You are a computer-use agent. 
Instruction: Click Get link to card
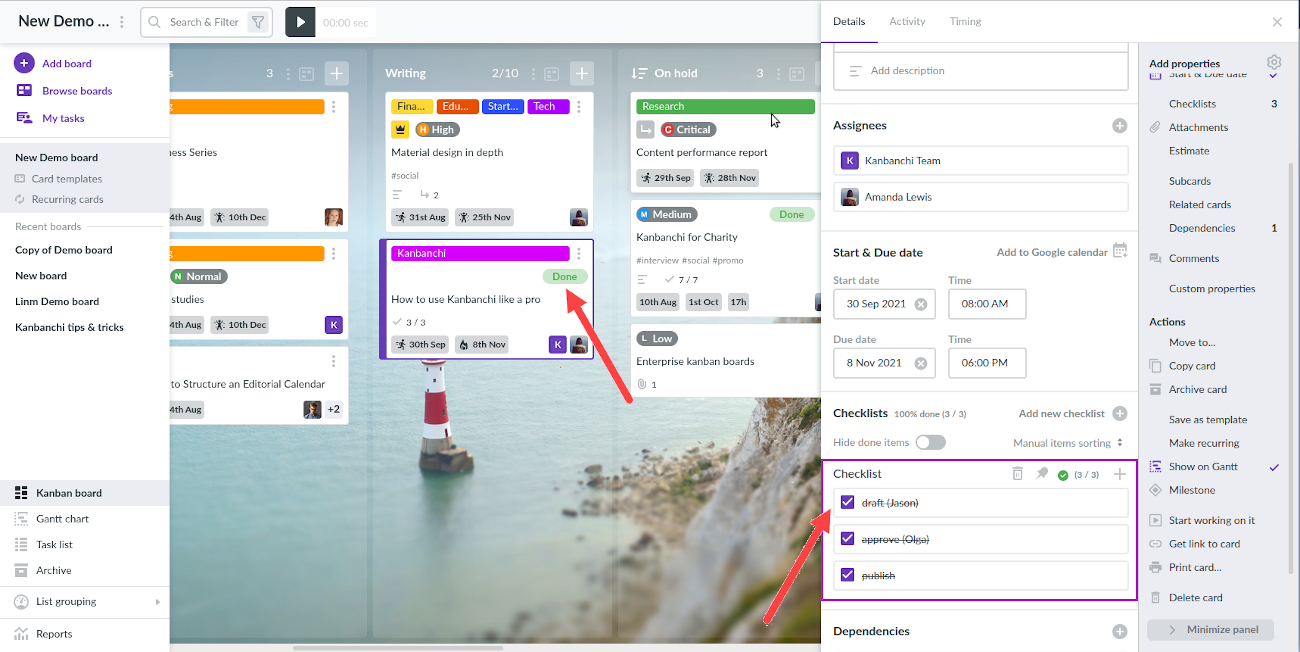pyautogui.click(x=1204, y=544)
